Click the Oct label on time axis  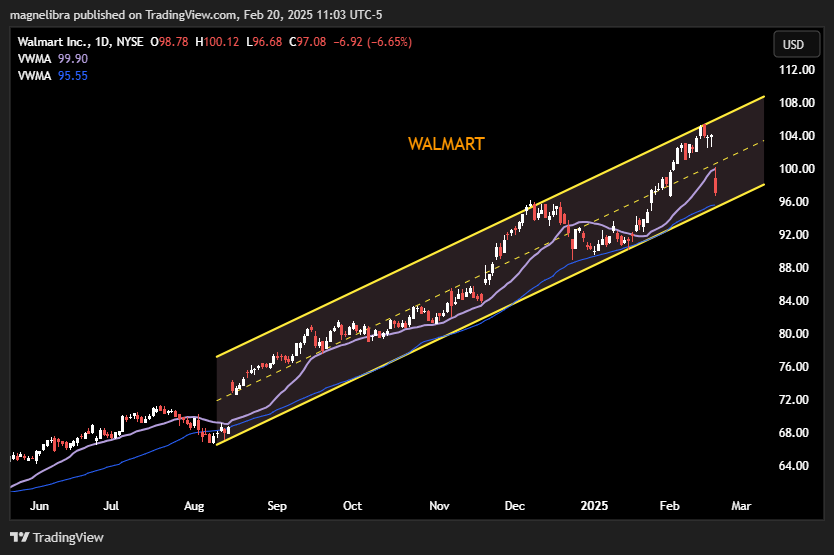[x=352, y=506]
